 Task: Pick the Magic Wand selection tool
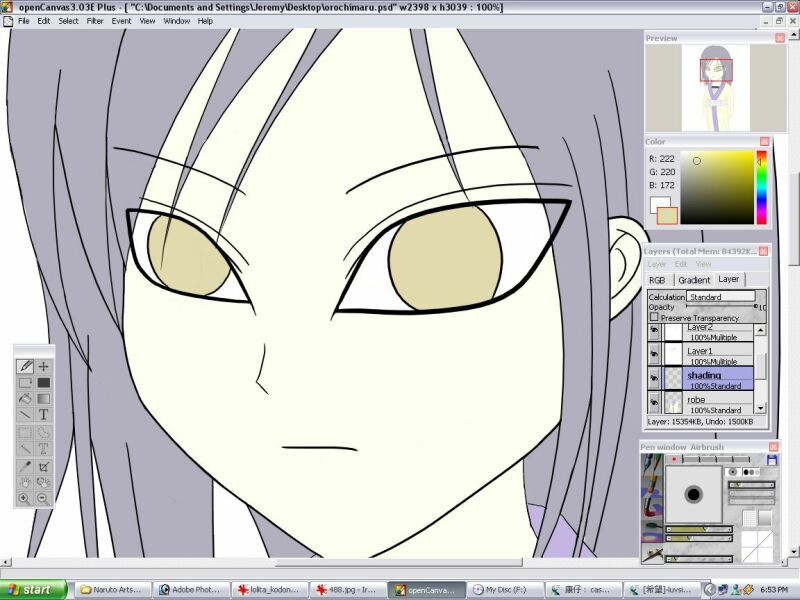tap(25, 449)
